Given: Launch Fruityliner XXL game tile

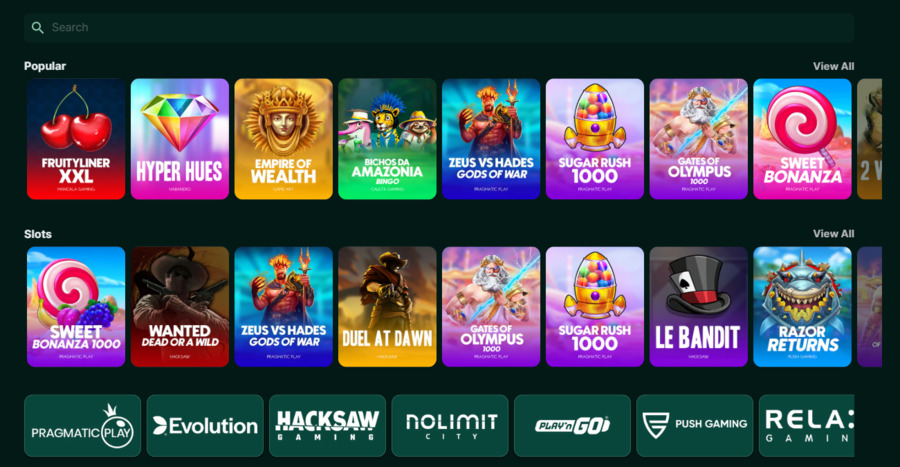Looking at the screenshot, I should coord(76,139).
